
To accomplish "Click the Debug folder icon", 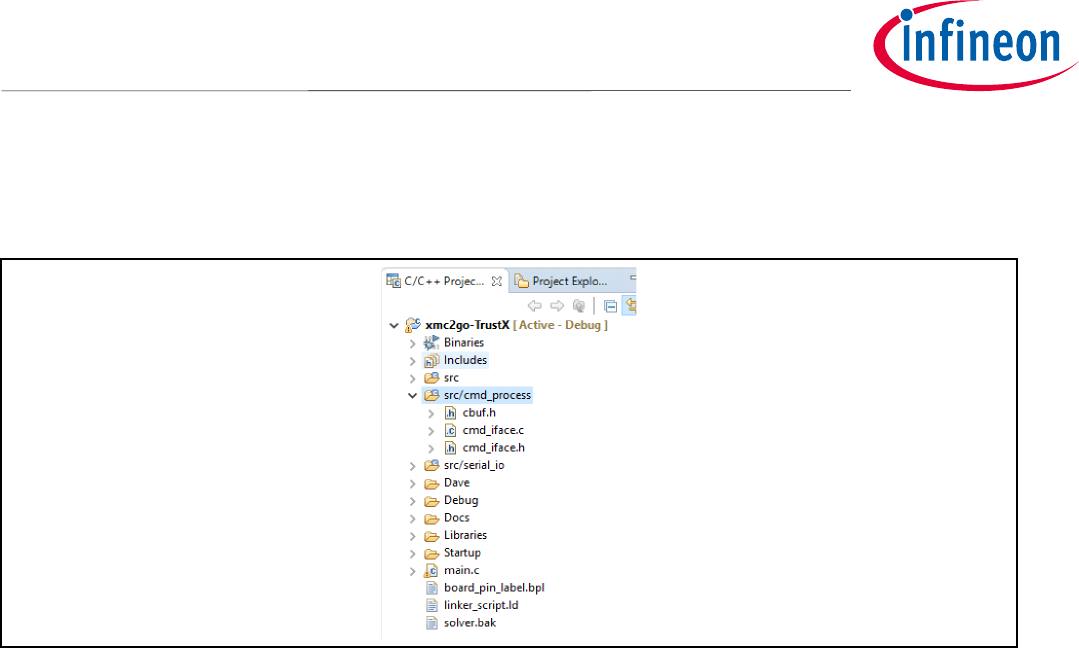I will point(431,501).
